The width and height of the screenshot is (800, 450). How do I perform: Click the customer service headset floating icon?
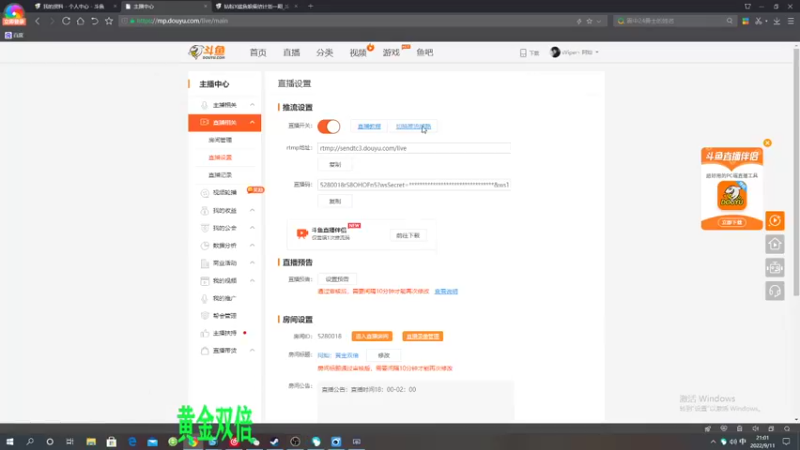click(x=774, y=291)
